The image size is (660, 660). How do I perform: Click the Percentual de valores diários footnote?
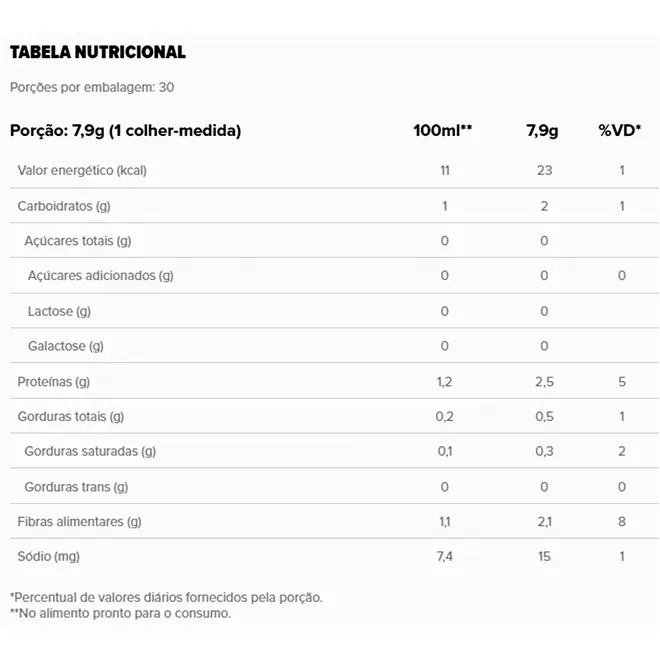(166, 597)
